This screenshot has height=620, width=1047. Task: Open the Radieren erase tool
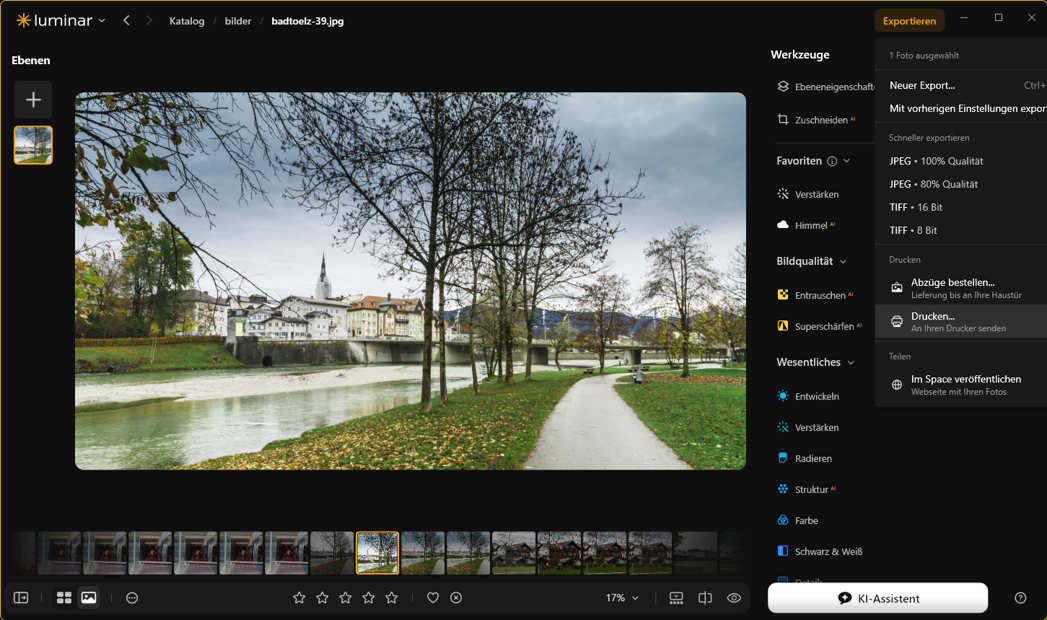click(805, 458)
